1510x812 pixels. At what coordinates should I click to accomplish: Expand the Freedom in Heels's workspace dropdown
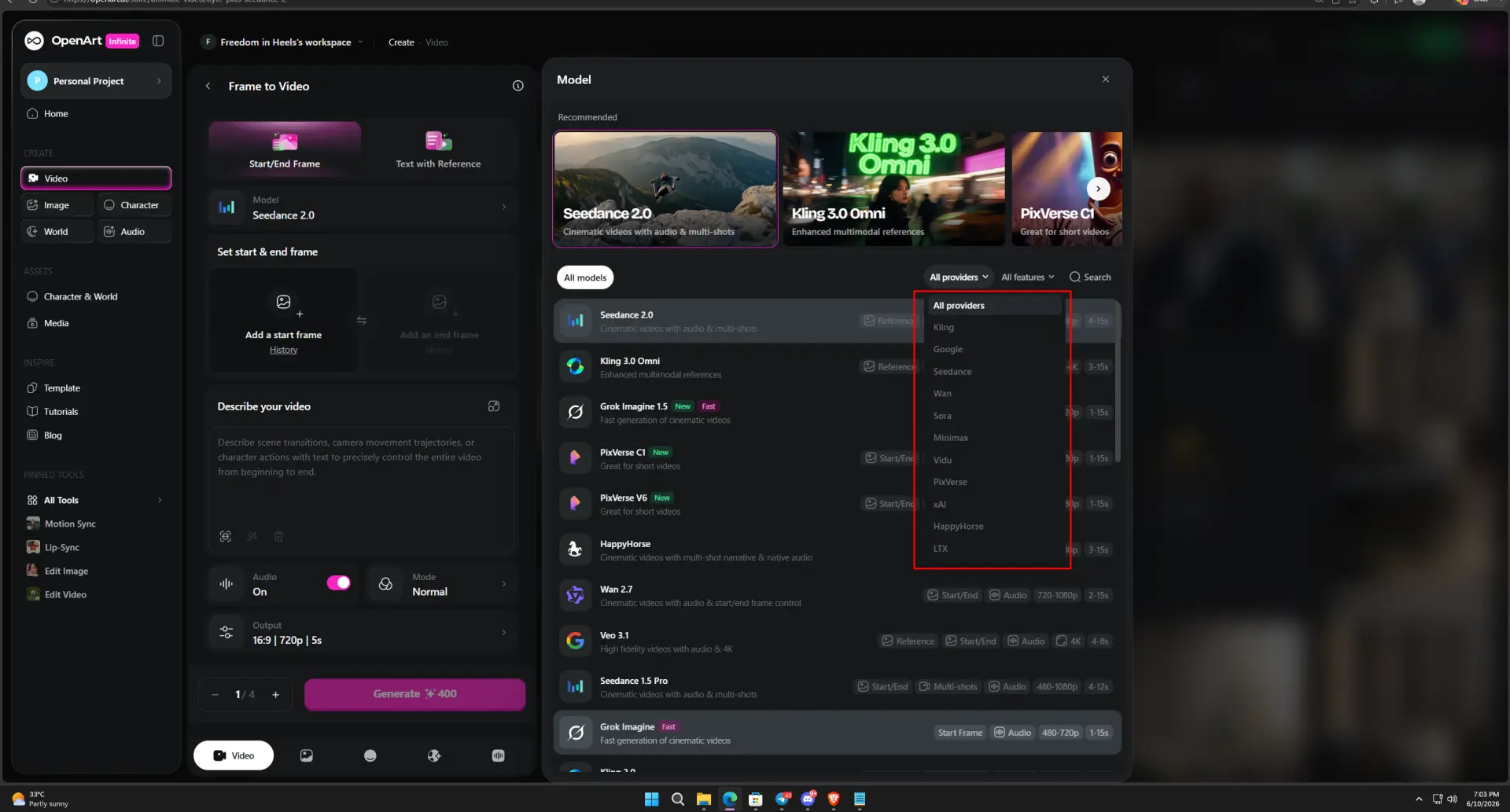pyautogui.click(x=284, y=42)
